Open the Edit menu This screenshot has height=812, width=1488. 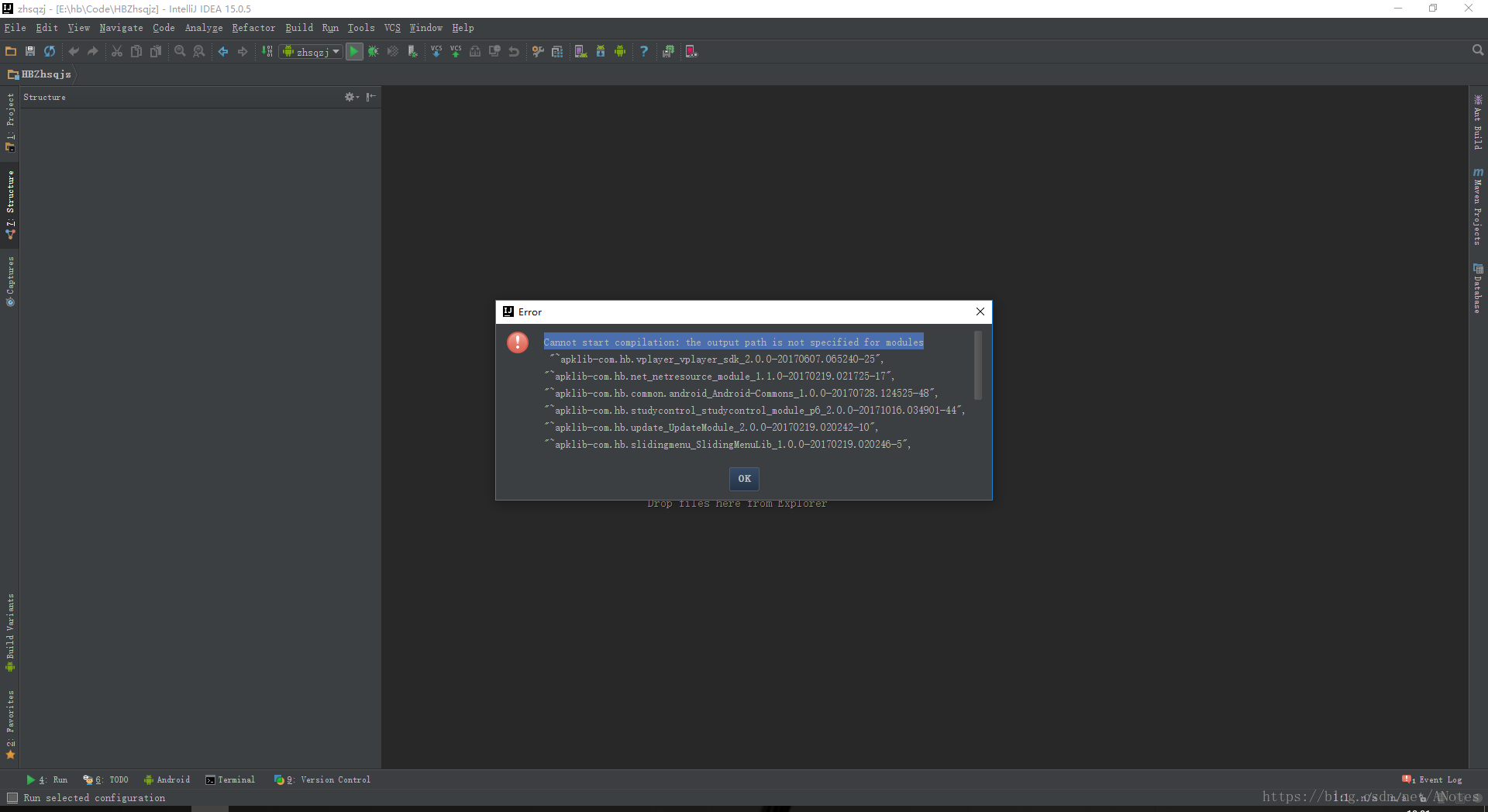tap(46, 28)
